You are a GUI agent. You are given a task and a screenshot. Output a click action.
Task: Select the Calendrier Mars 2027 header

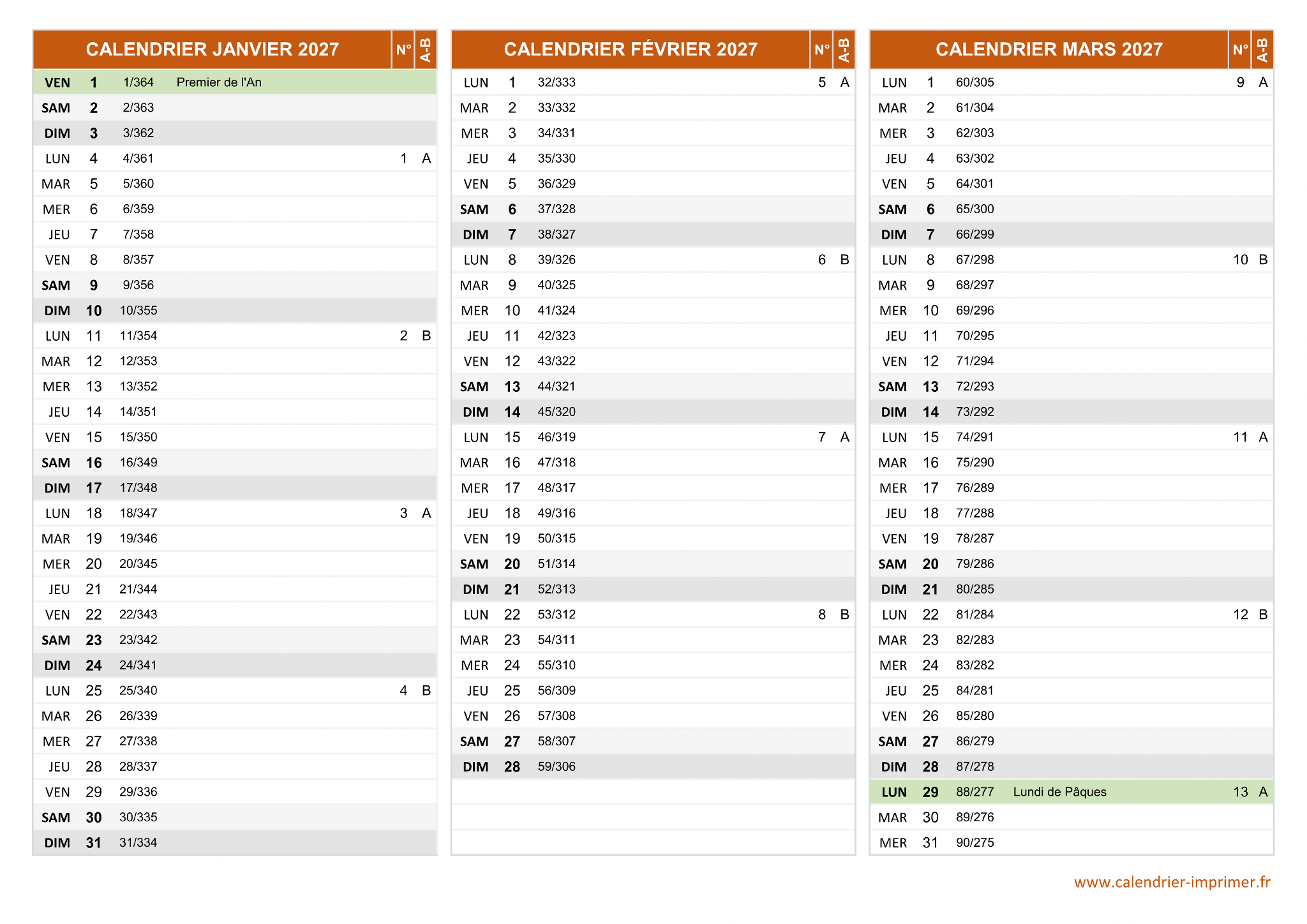coord(1049,49)
